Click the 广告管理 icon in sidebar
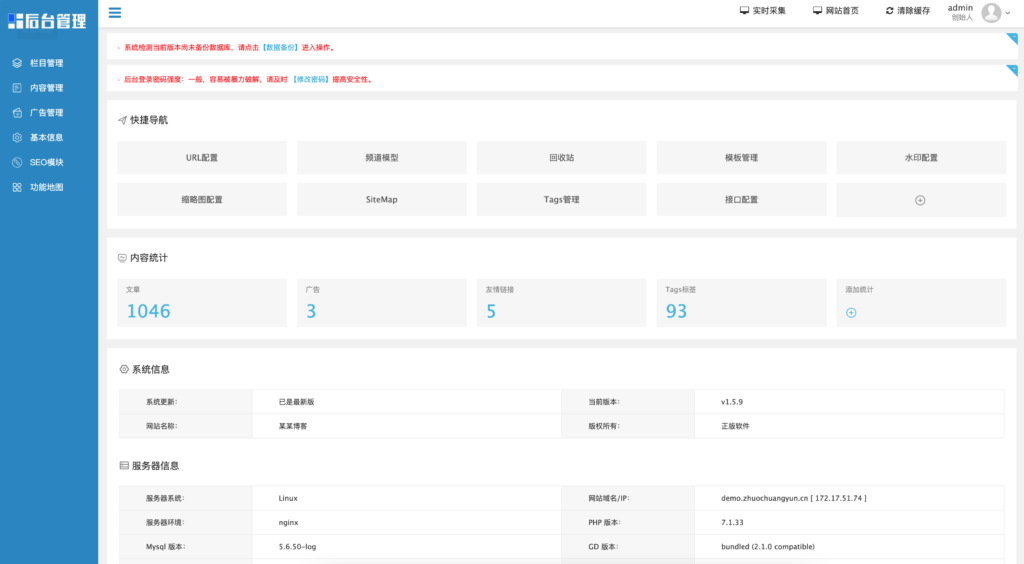The width and height of the screenshot is (1024, 564). point(17,113)
